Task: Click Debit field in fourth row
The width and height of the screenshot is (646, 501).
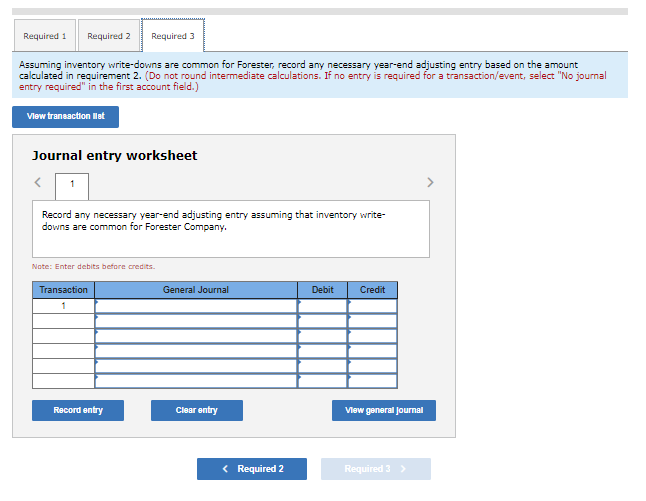Action: pos(323,351)
